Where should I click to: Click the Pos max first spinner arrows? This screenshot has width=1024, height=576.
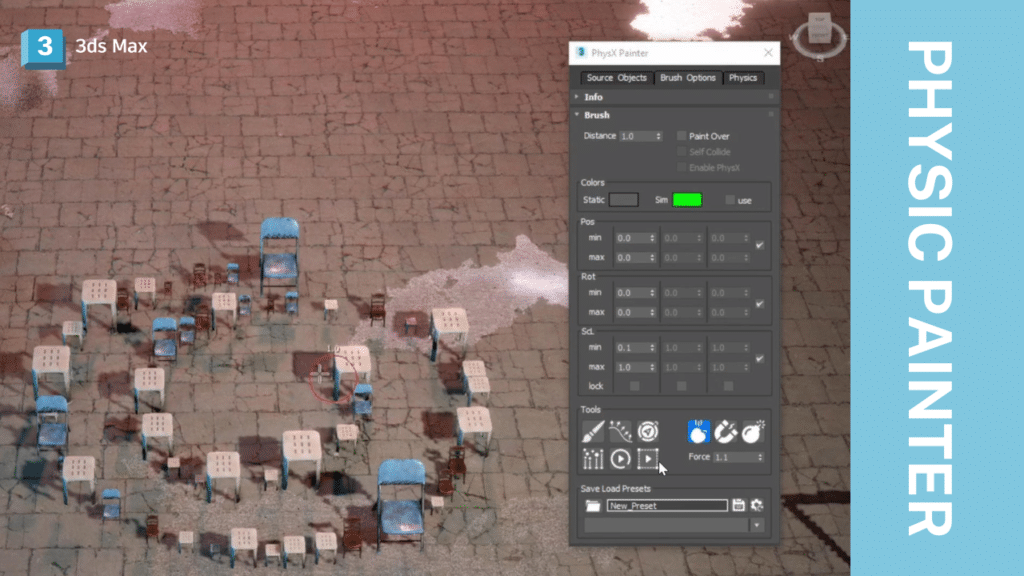[x=652, y=258]
